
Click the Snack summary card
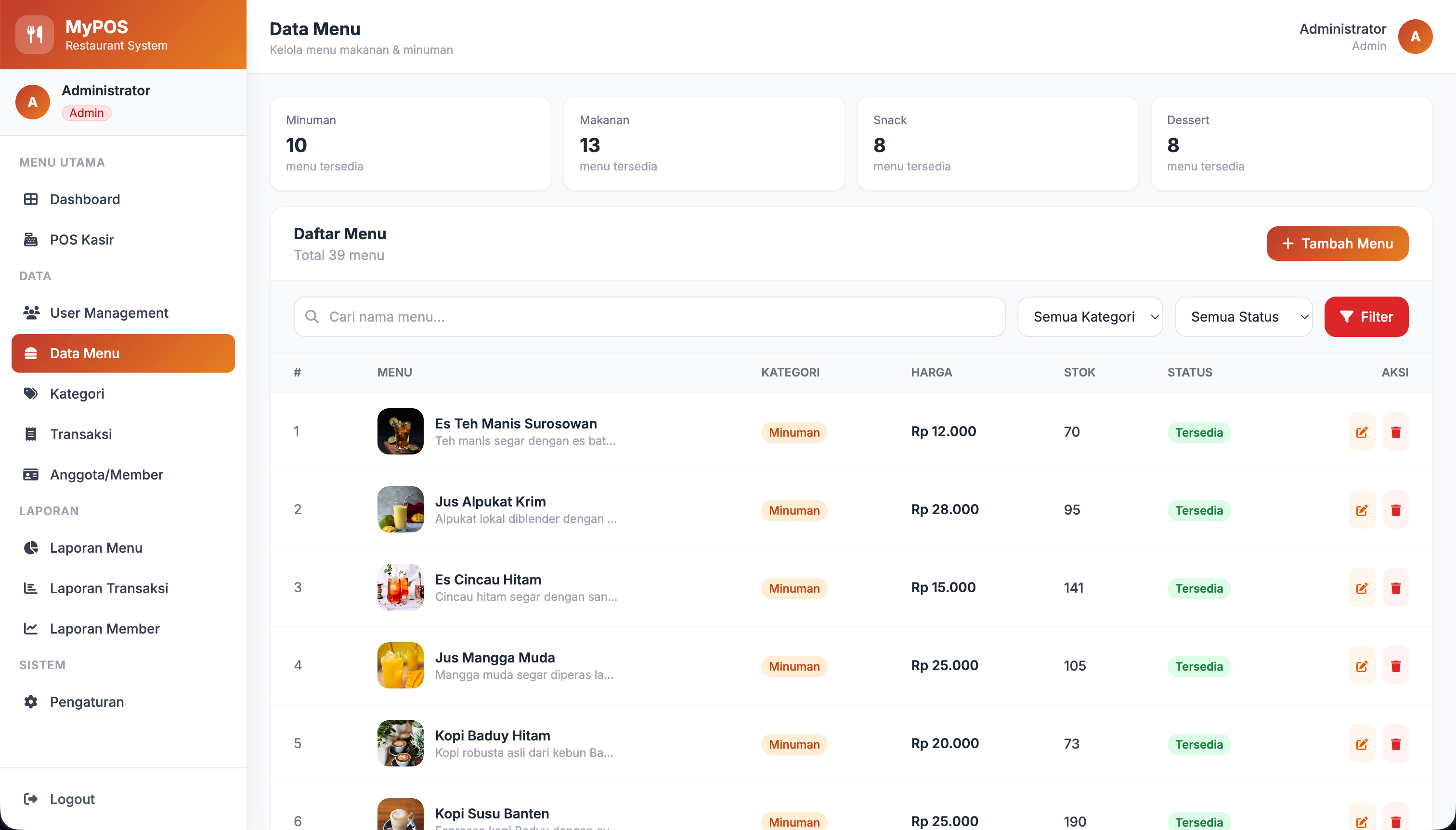coord(998,143)
